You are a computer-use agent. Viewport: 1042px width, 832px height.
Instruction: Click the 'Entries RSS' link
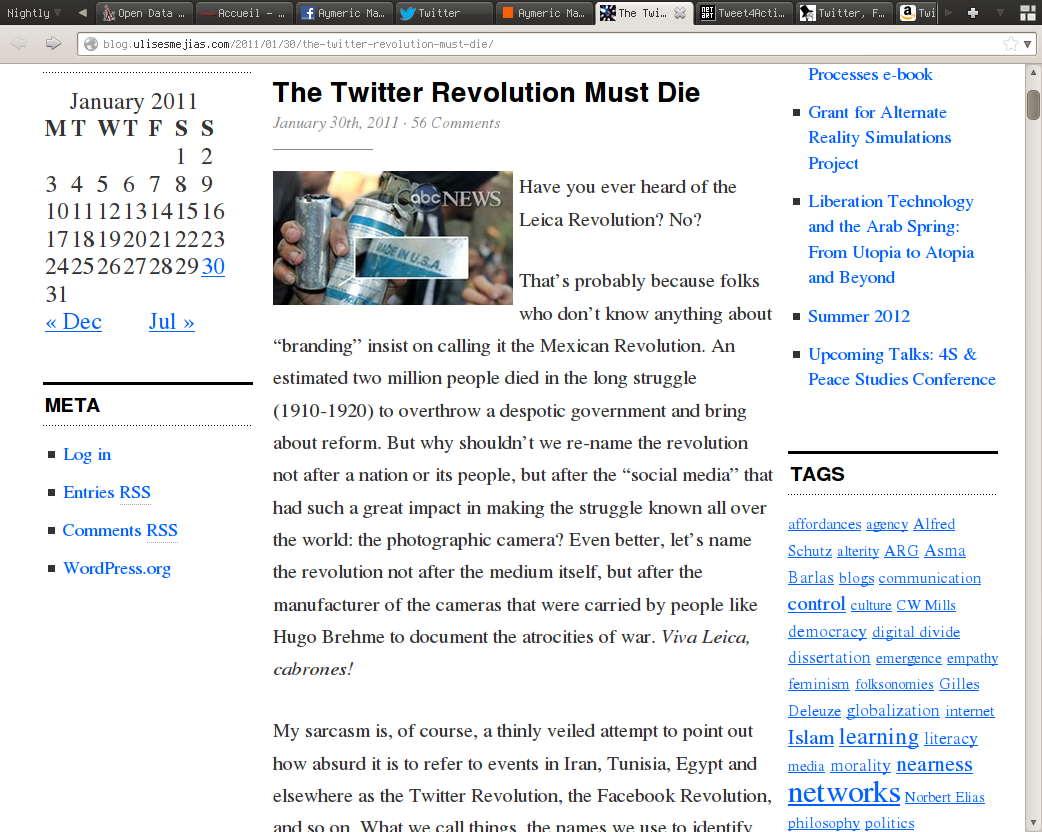(x=106, y=492)
